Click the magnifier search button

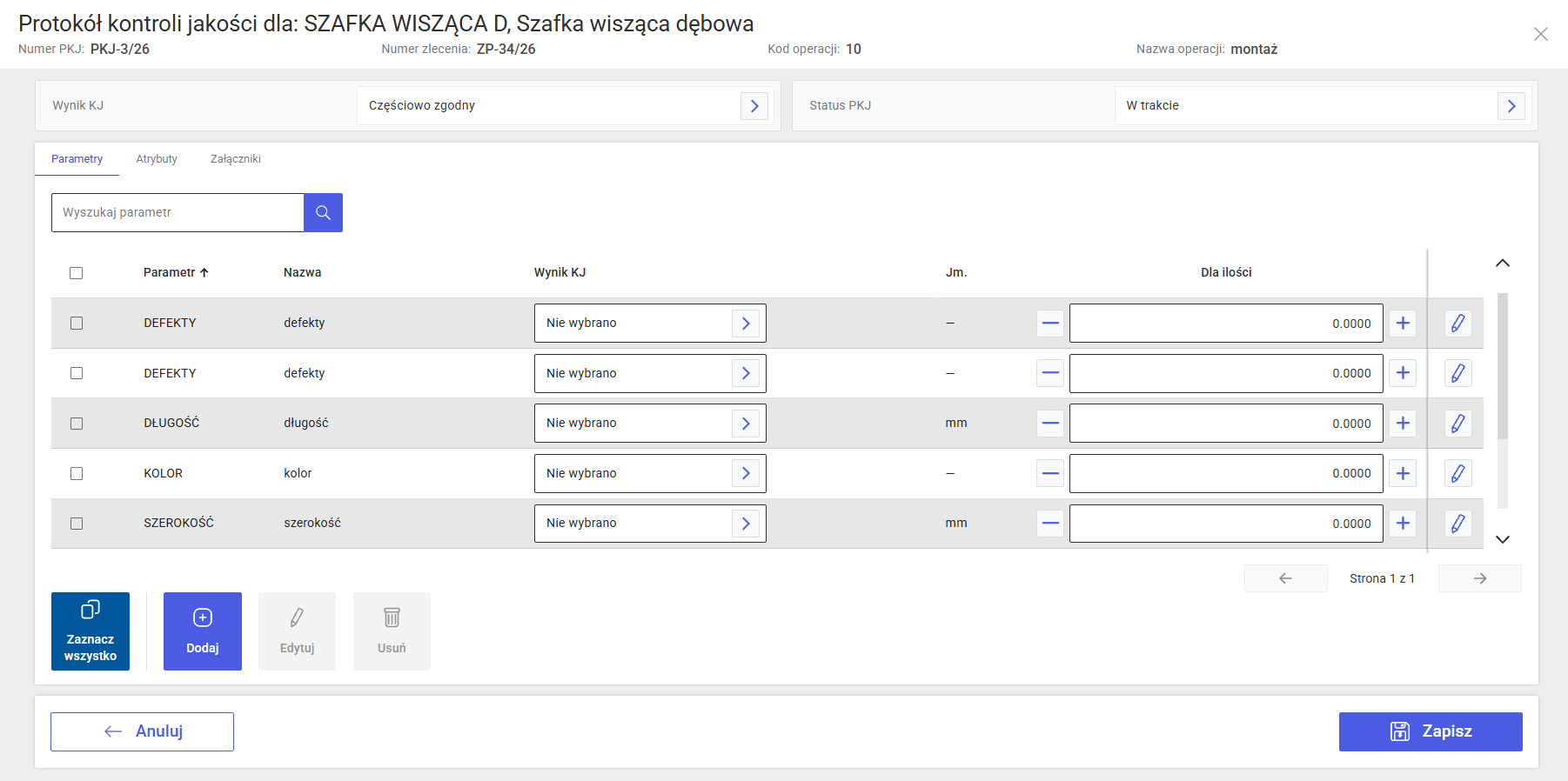tap(323, 212)
